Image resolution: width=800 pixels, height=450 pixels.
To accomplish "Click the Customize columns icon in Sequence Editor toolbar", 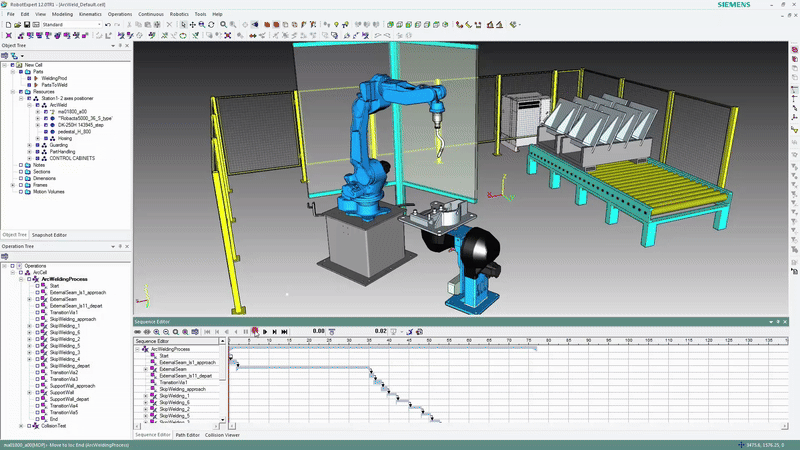I will (195, 332).
